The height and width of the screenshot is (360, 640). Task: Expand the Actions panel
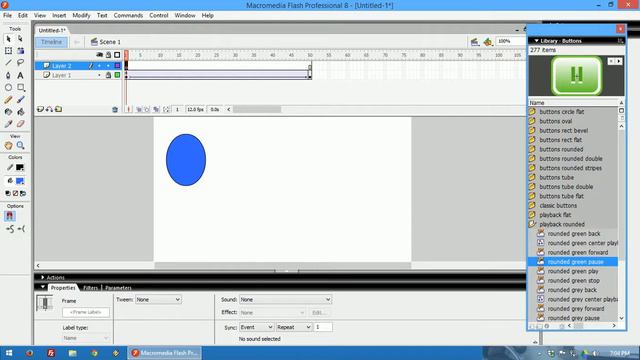42,278
